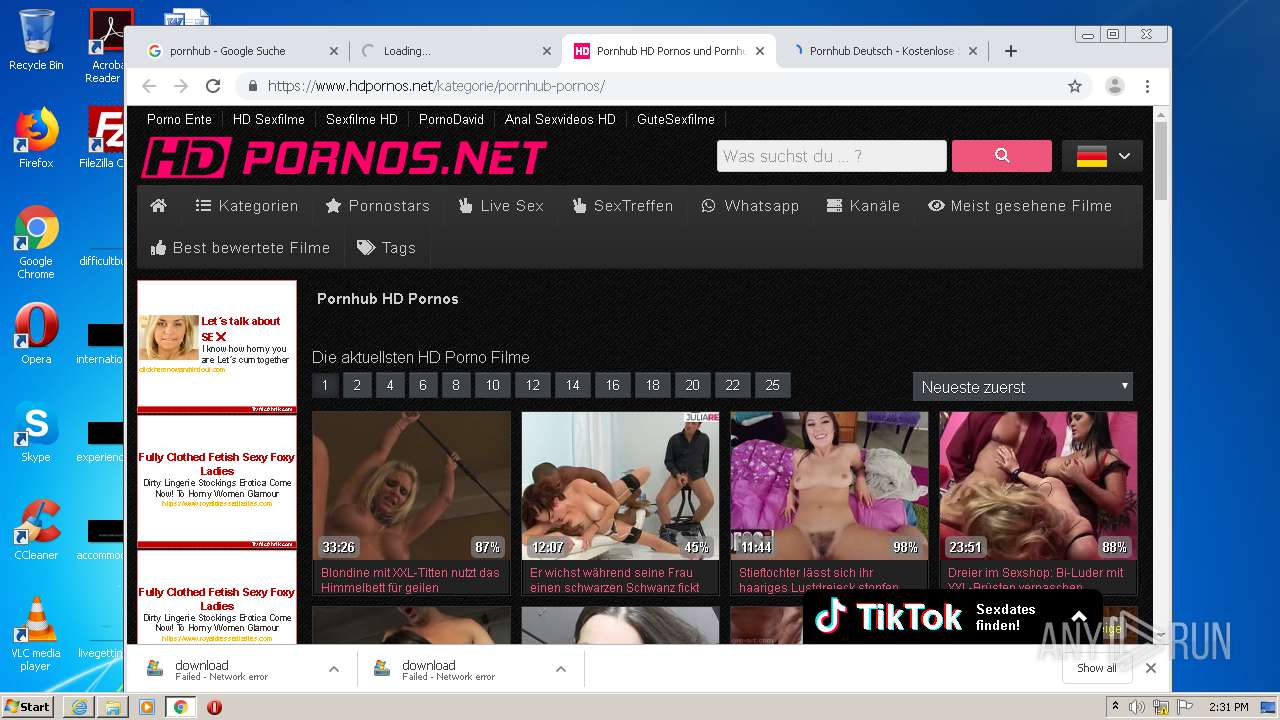The height and width of the screenshot is (720, 1280).
Task: Bookmark this page with the star icon
Action: (1075, 86)
